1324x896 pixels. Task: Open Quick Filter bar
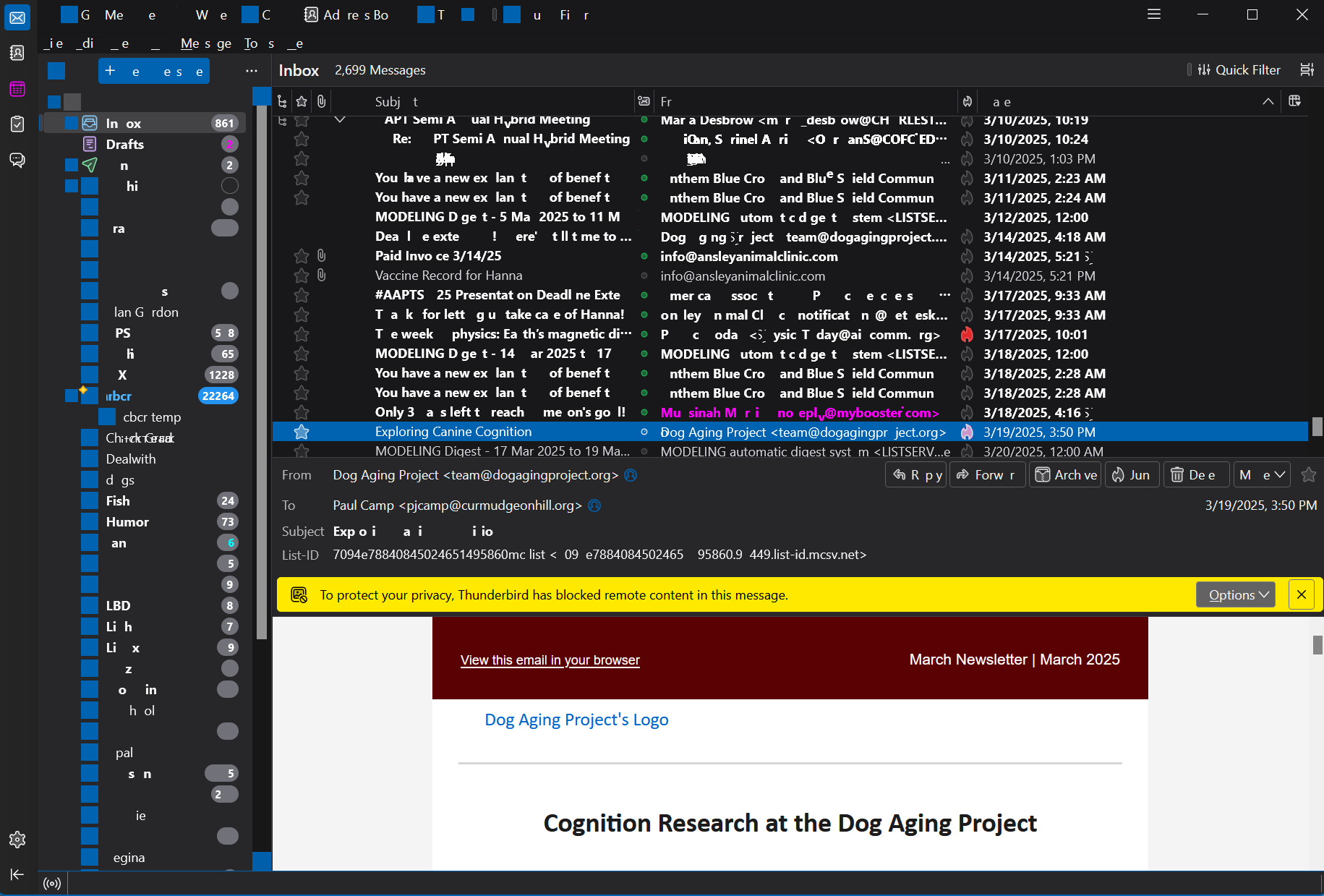pos(1239,69)
